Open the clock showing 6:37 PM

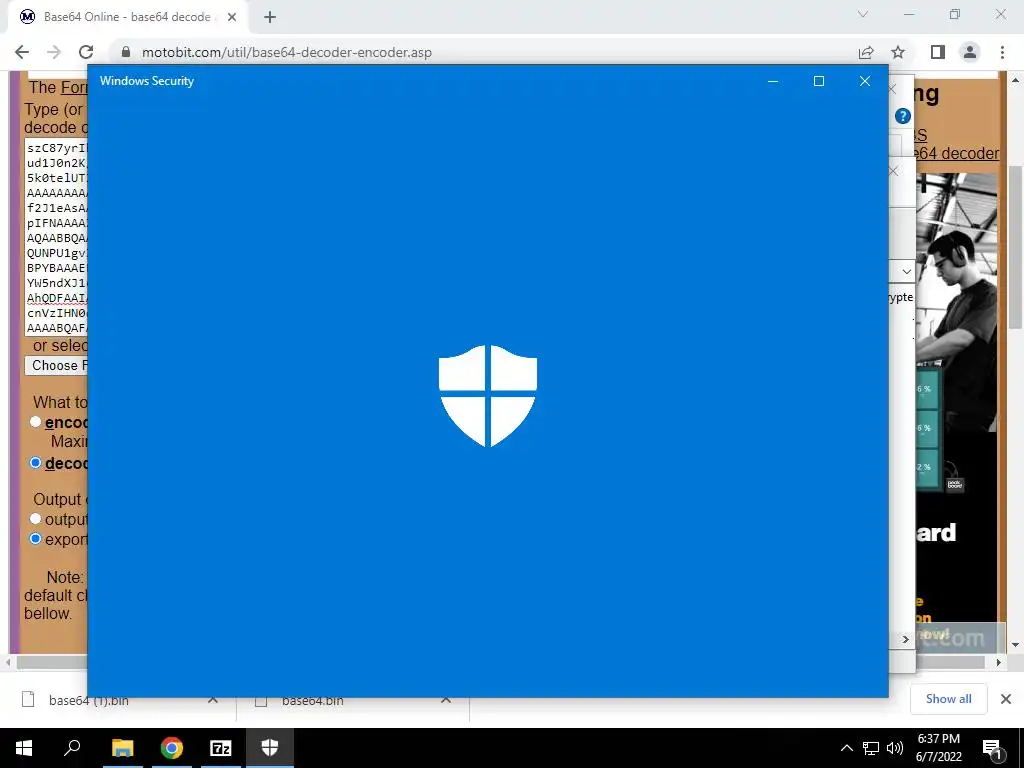click(938, 748)
